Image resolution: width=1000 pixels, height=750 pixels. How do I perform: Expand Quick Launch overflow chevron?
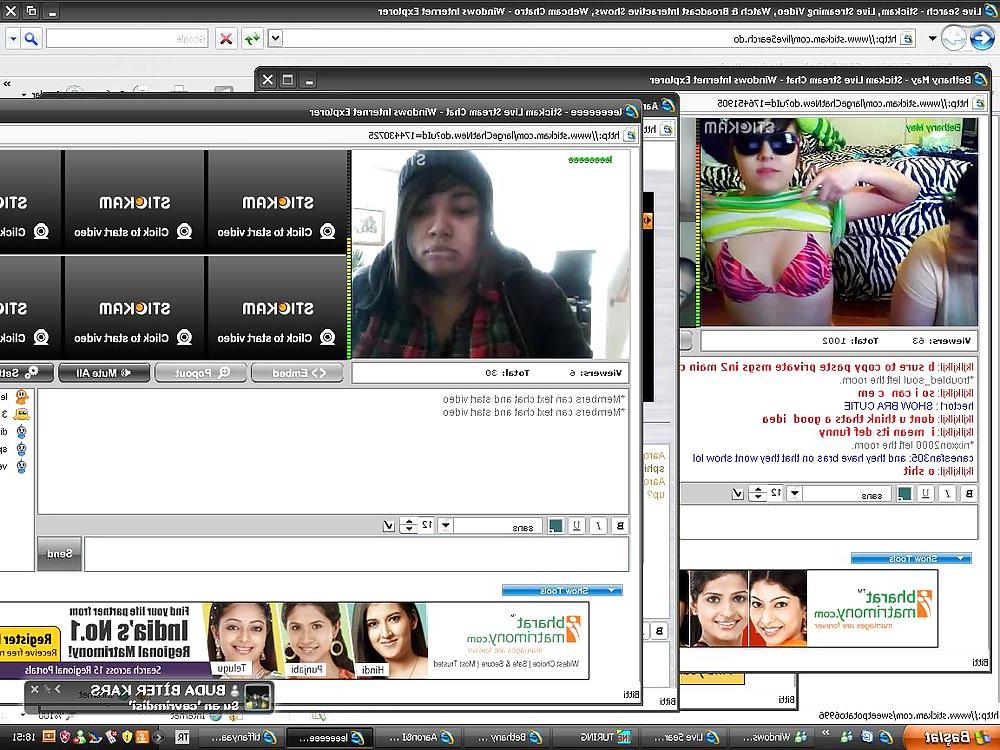[x=827, y=733]
